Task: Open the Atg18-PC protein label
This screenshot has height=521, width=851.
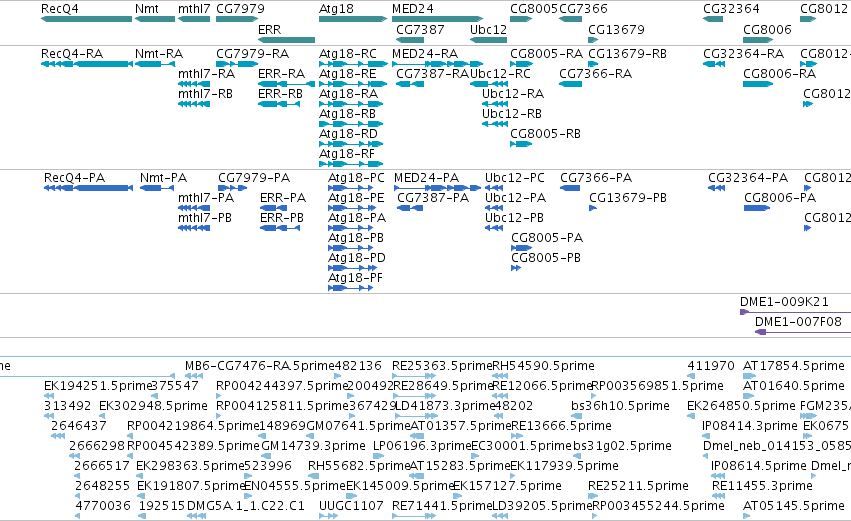Action: (356, 178)
